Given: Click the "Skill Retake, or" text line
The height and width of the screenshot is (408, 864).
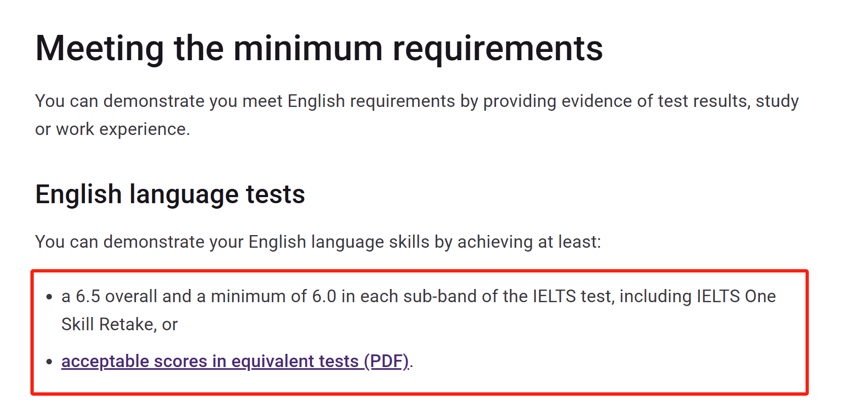Looking at the screenshot, I should click(x=120, y=324).
